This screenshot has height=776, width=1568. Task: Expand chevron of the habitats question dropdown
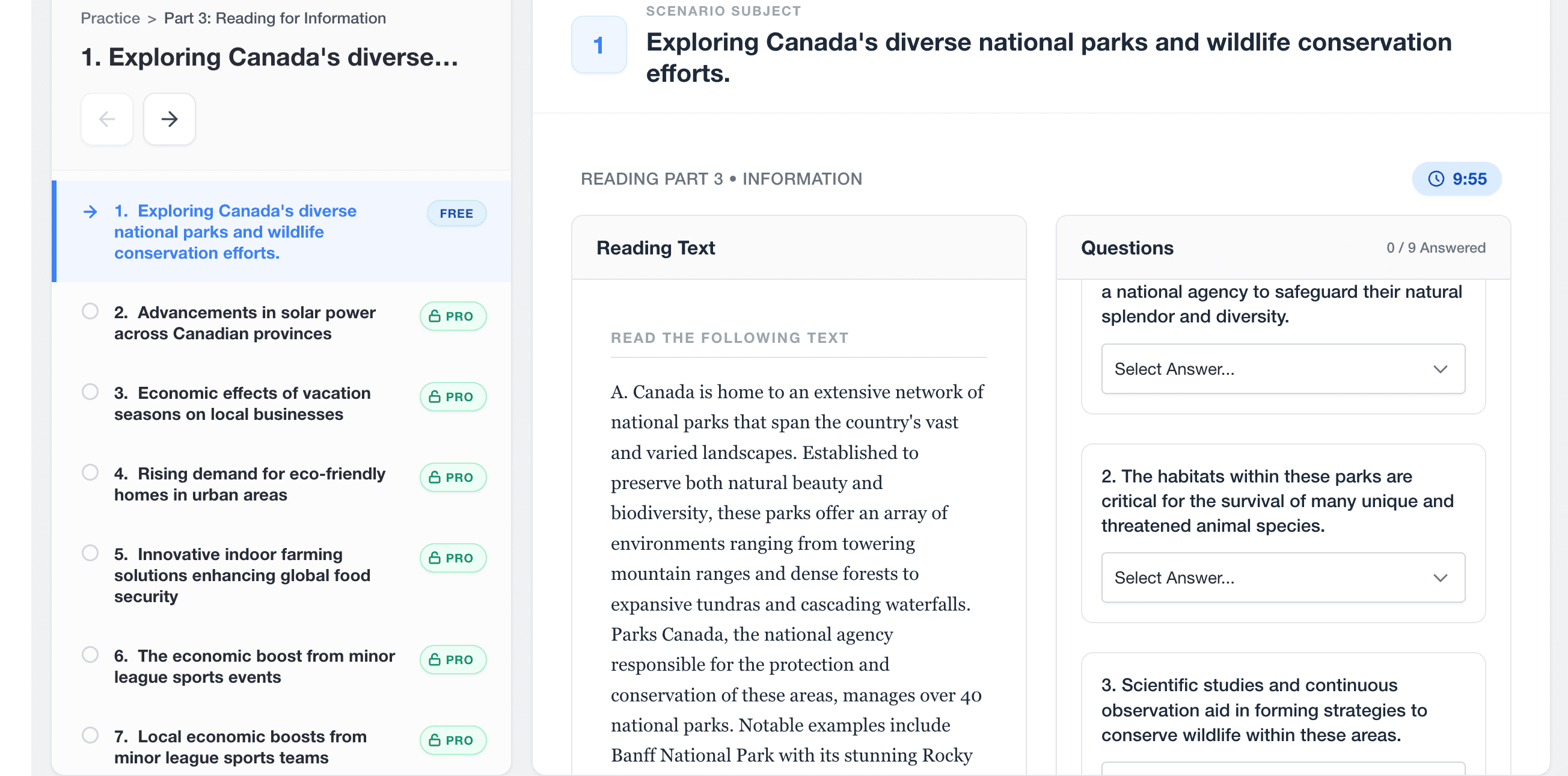(1439, 577)
